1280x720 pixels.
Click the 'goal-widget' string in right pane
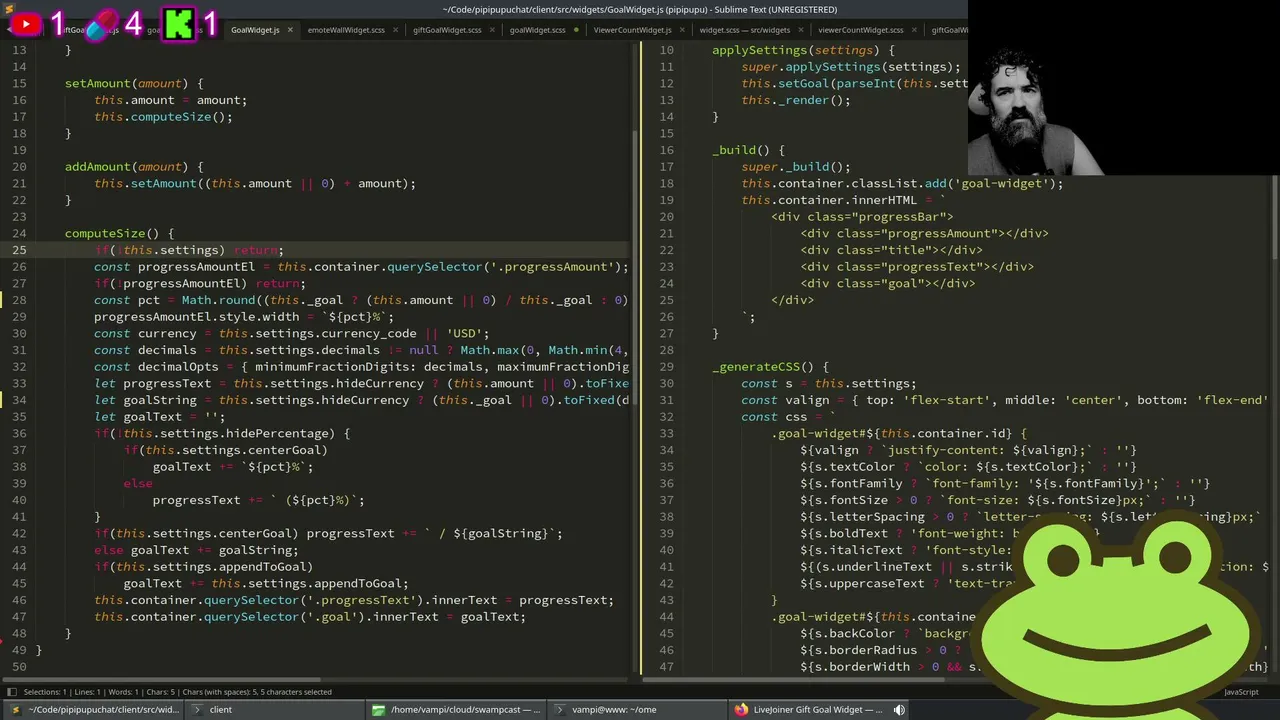pyautogui.click(x=1005, y=184)
